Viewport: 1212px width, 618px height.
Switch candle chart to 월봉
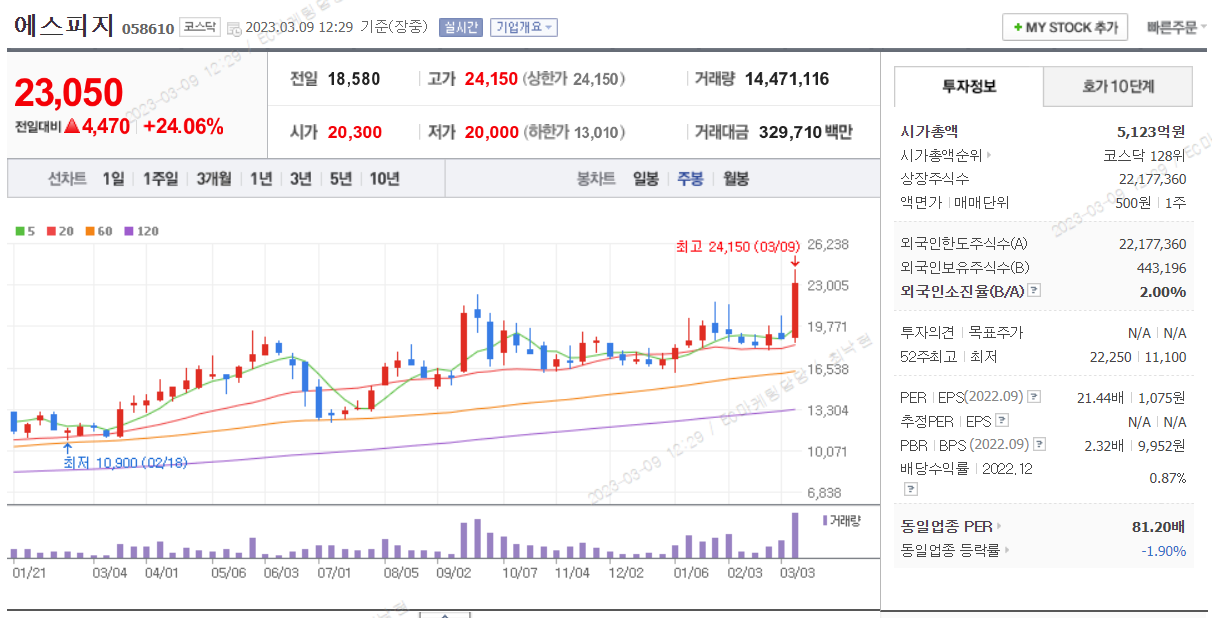(x=736, y=179)
